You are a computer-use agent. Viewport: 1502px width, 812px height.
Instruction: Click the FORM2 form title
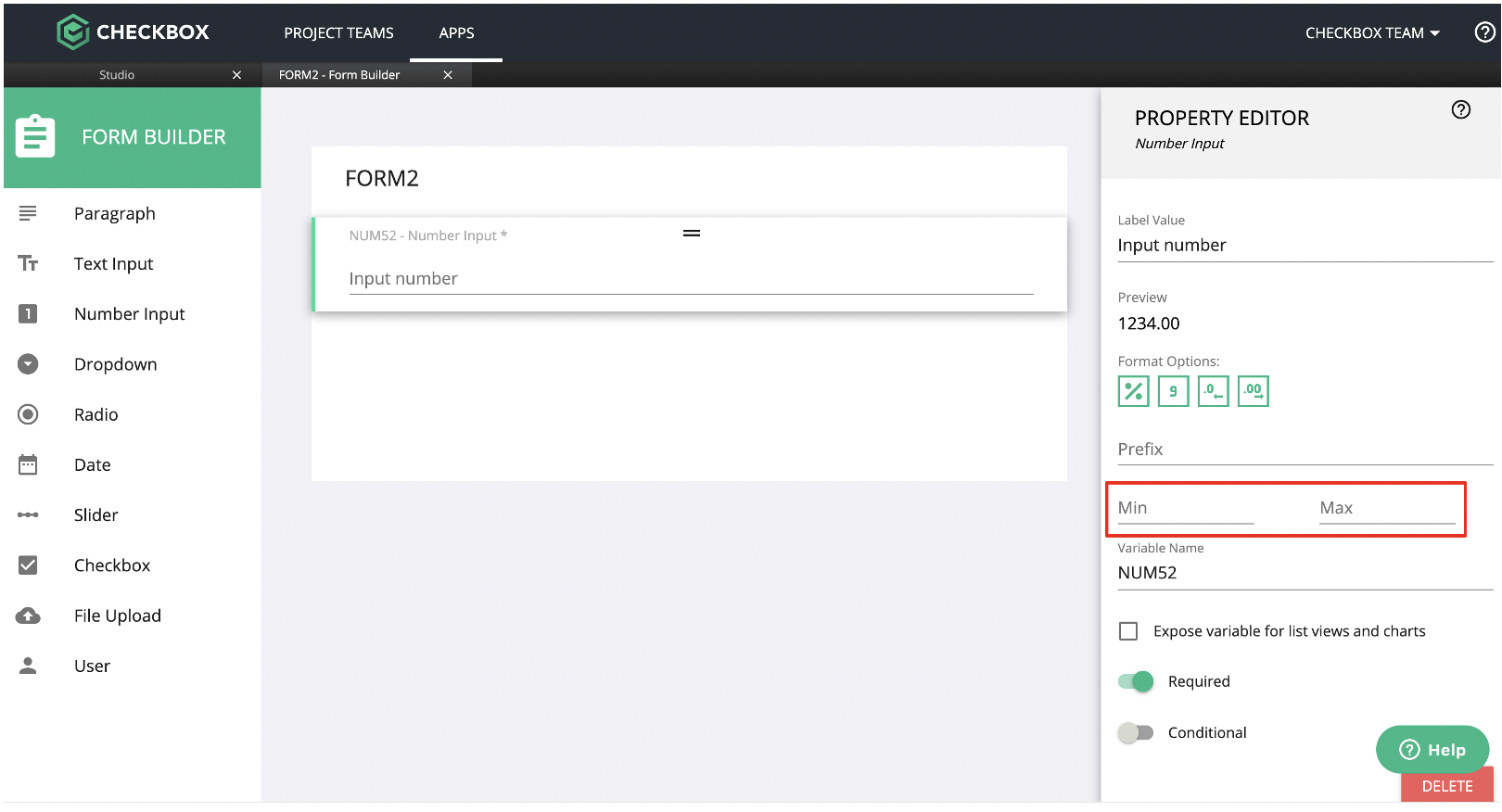(x=382, y=178)
